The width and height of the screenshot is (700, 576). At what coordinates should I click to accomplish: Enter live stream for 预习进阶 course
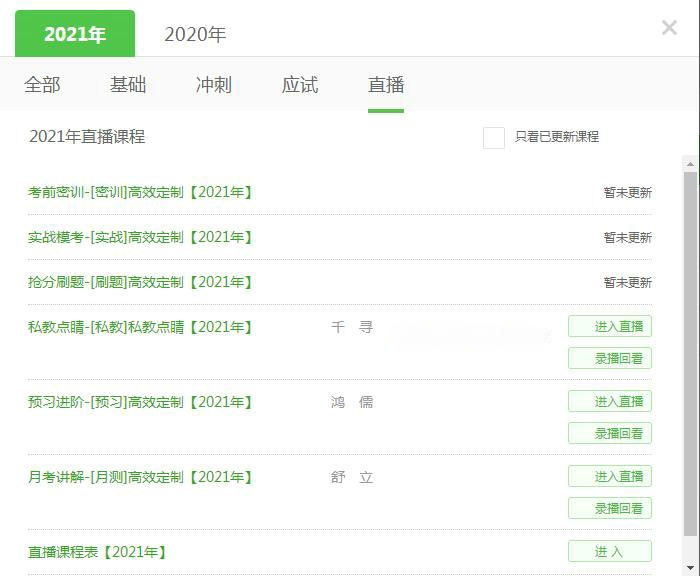click(x=610, y=401)
